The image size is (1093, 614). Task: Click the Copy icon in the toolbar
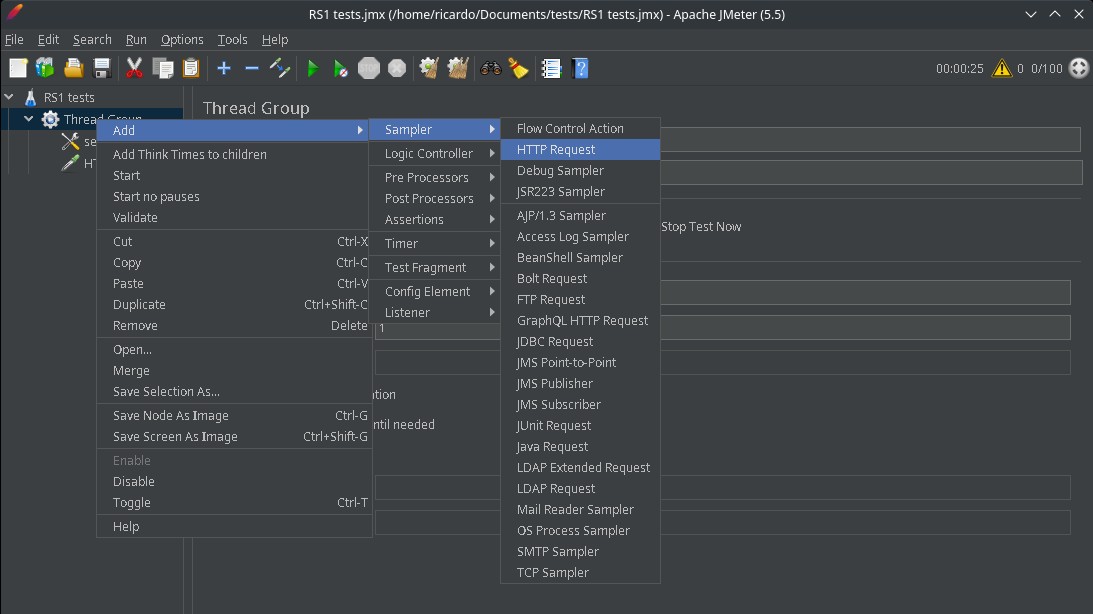coord(162,68)
